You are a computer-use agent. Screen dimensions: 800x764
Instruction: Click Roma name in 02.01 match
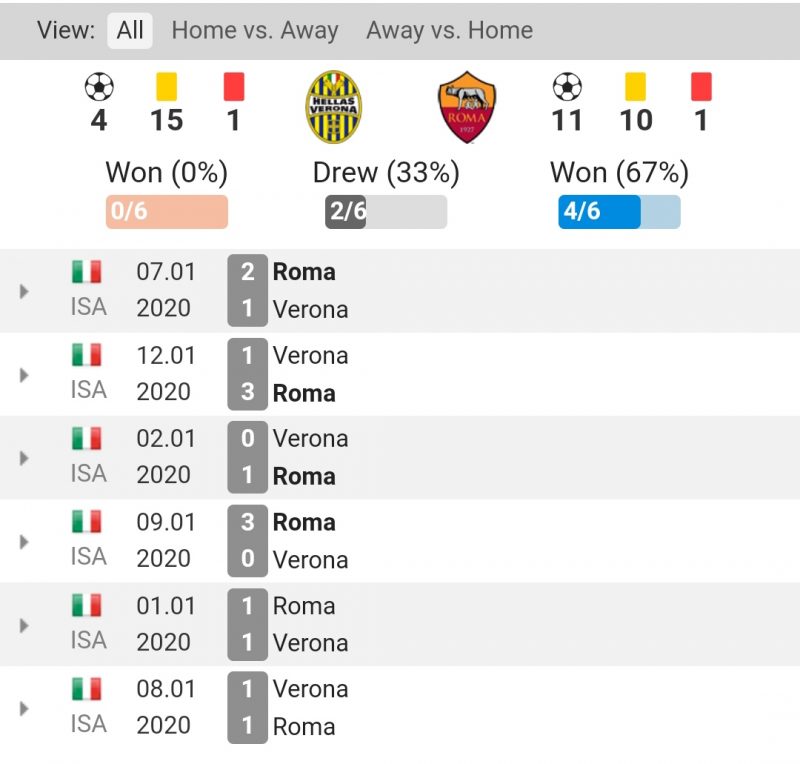[x=304, y=477]
